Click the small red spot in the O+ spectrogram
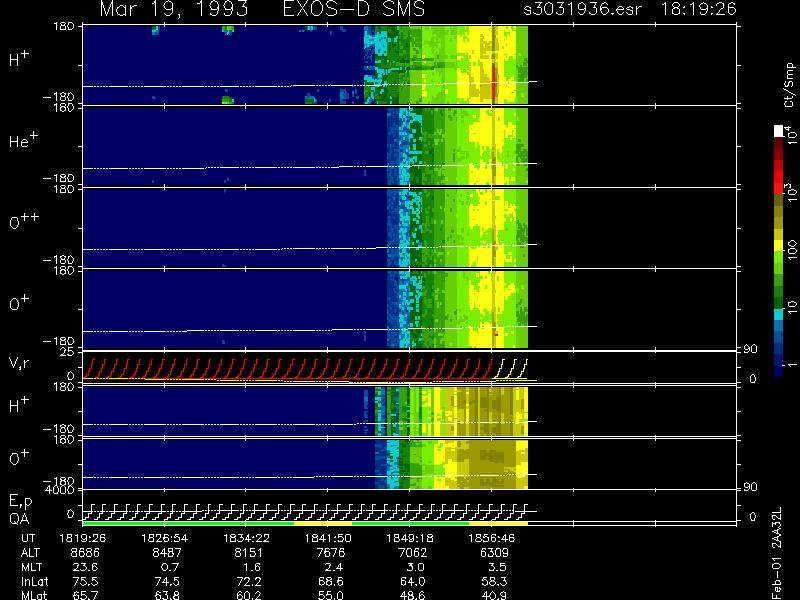Image resolution: width=800 pixels, height=600 pixels. click(x=496, y=335)
